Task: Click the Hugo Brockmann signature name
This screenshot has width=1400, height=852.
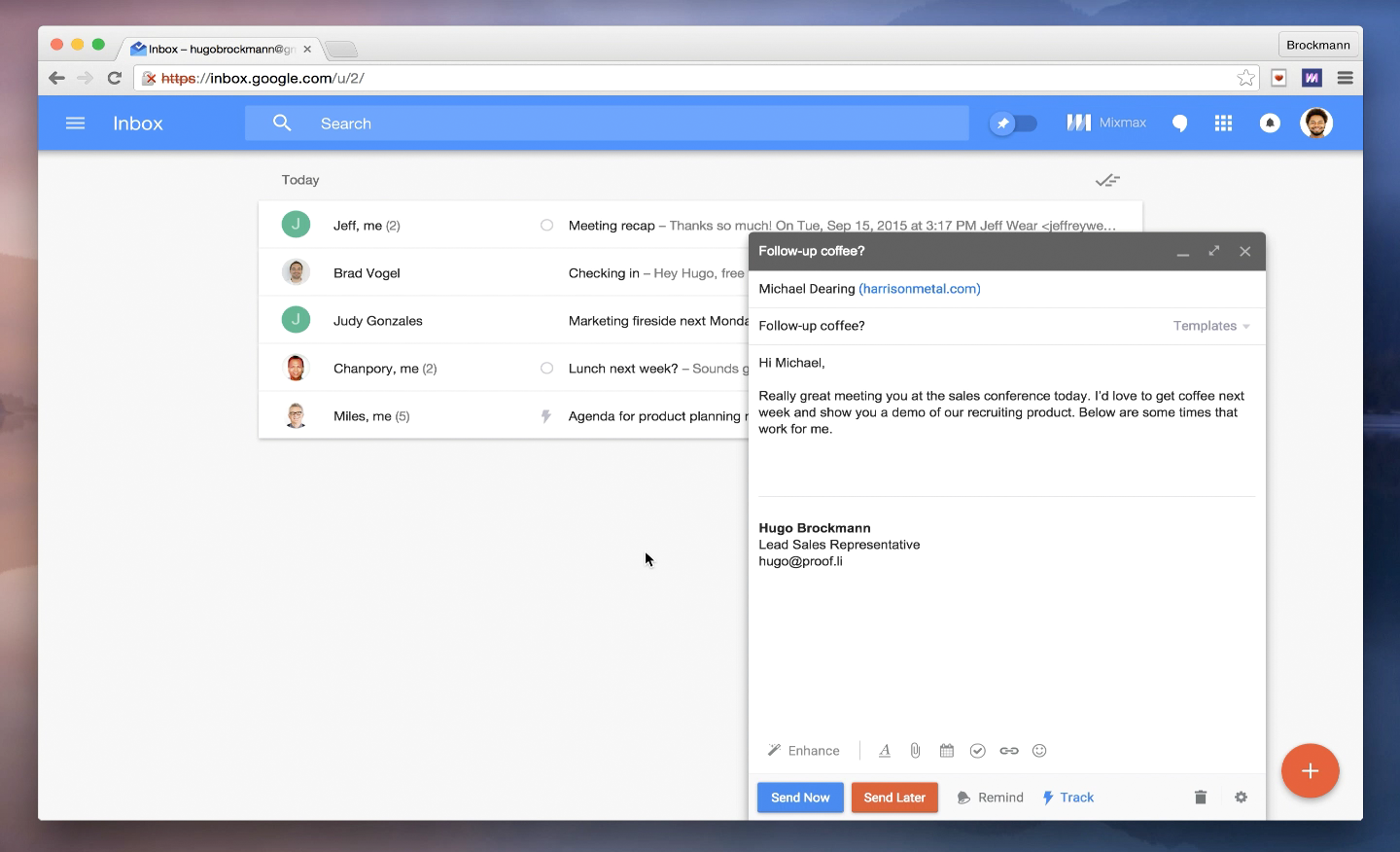Action: click(x=815, y=528)
